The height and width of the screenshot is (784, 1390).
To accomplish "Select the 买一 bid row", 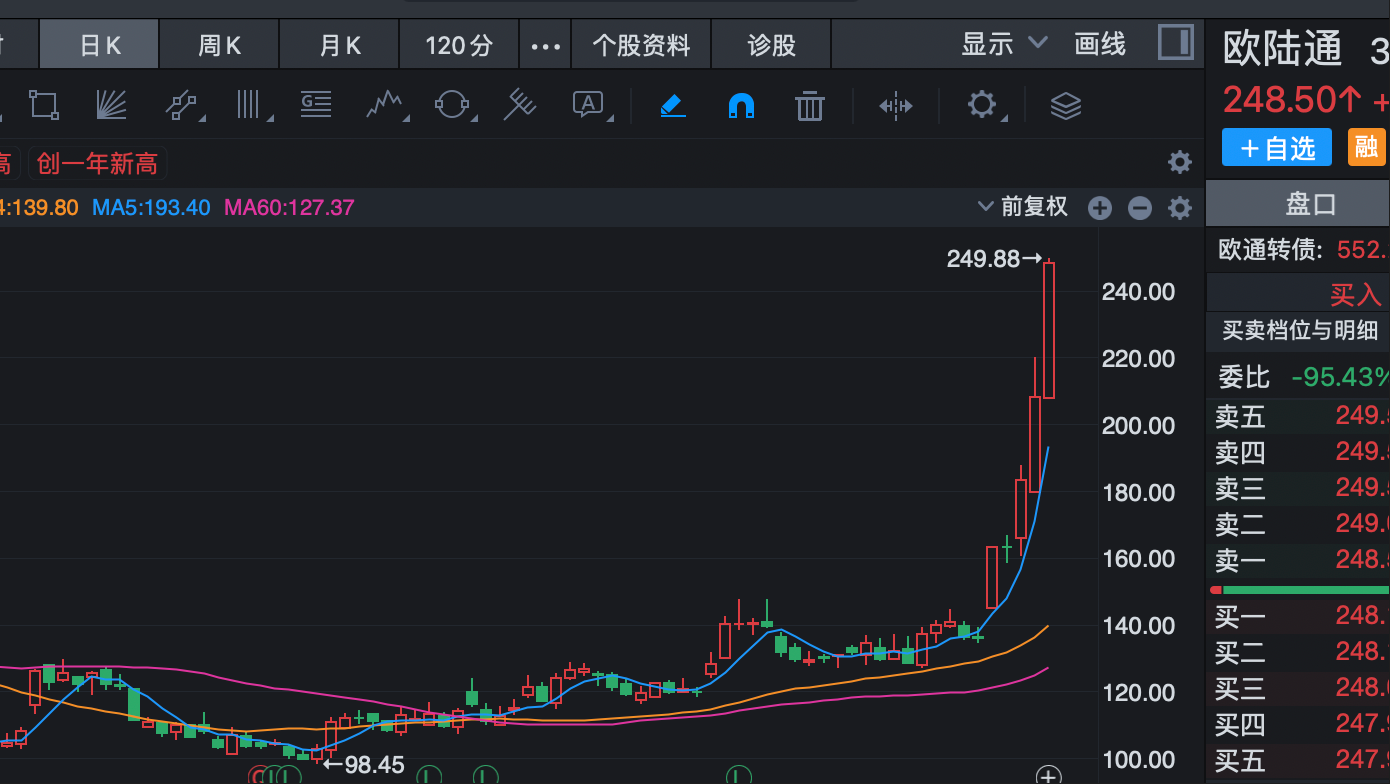I will point(1299,617).
